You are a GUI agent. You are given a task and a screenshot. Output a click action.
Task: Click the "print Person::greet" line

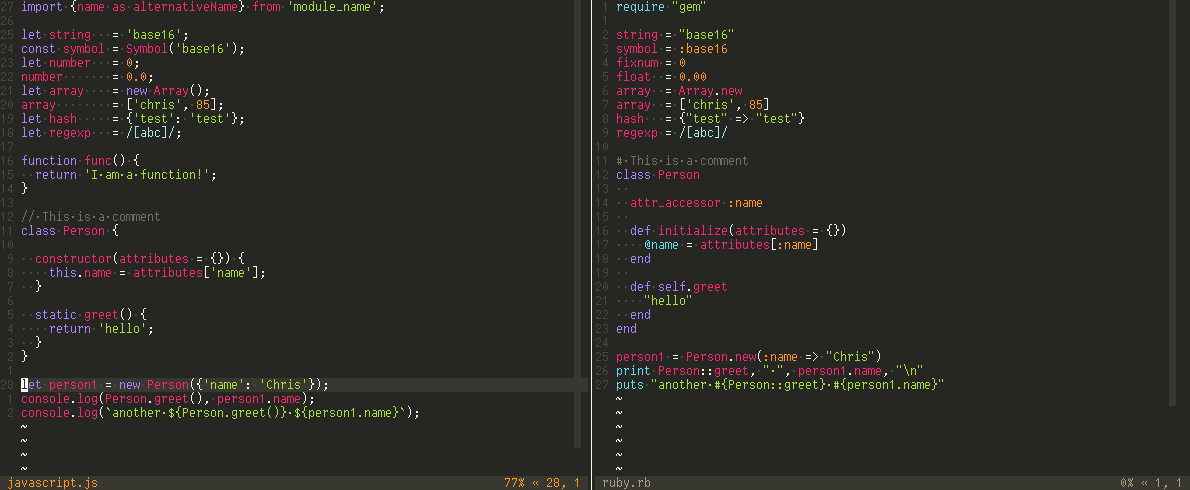click(769, 371)
